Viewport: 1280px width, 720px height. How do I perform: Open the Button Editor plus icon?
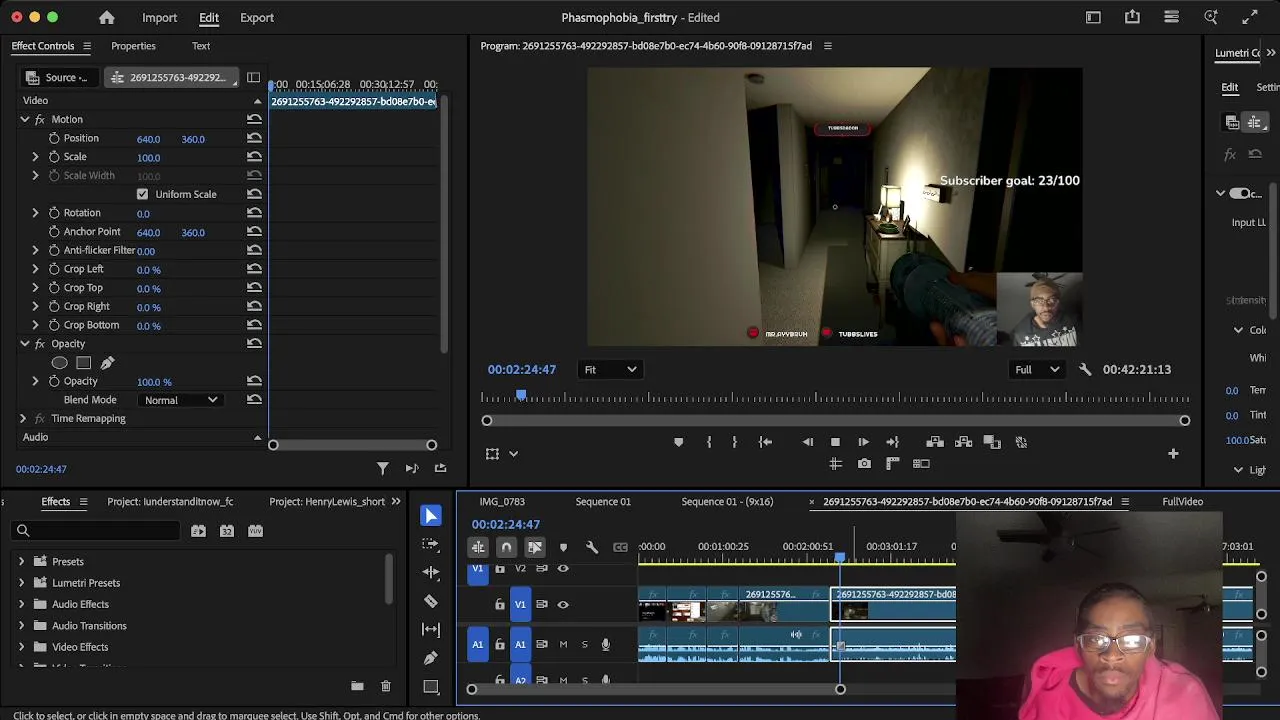(1173, 454)
